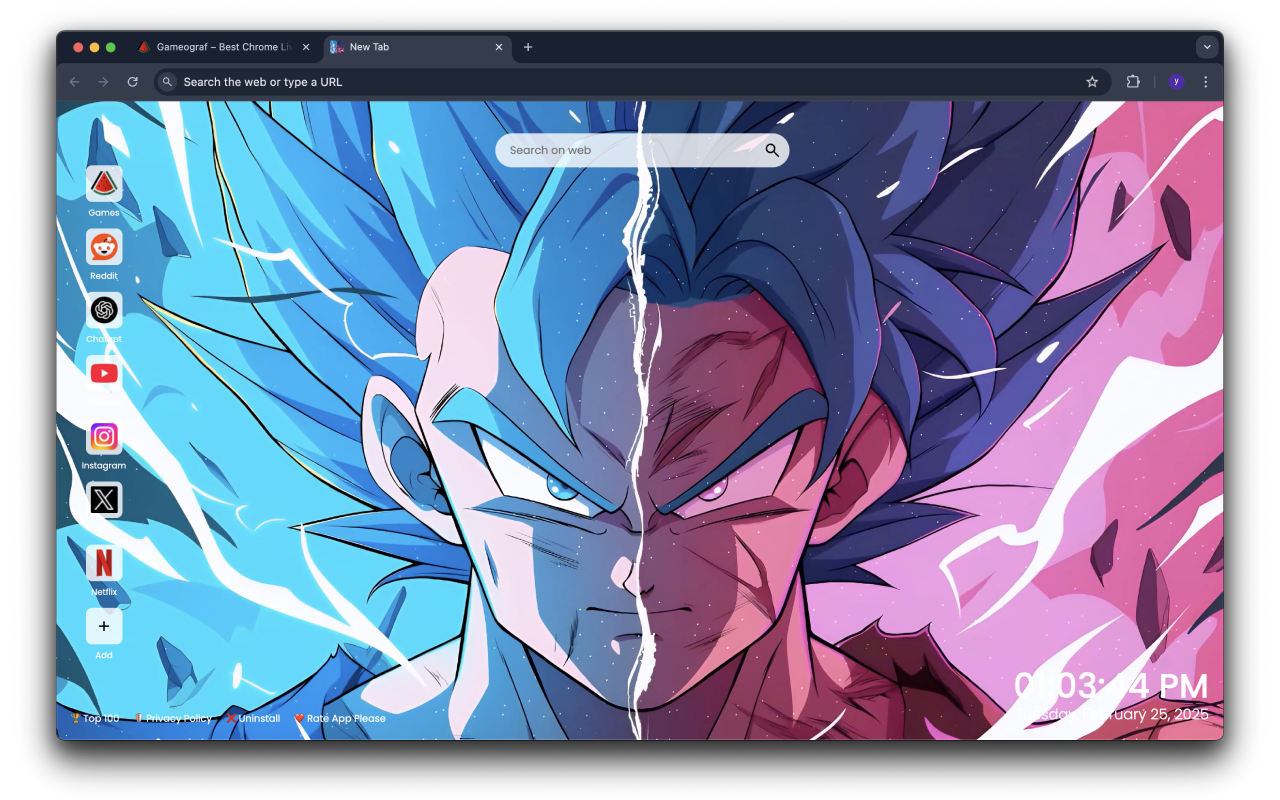Open the YouTube shortcut icon

coord(104,373)
